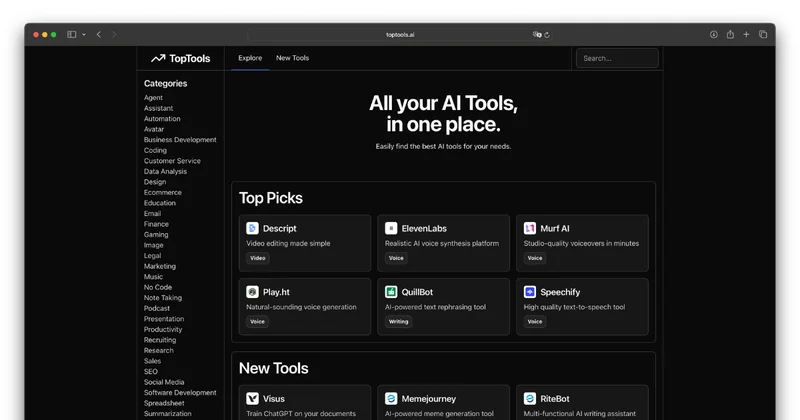Screen dimensions: 800x420
Task: Select the Ecommerce category
Action: coord(162,192)
